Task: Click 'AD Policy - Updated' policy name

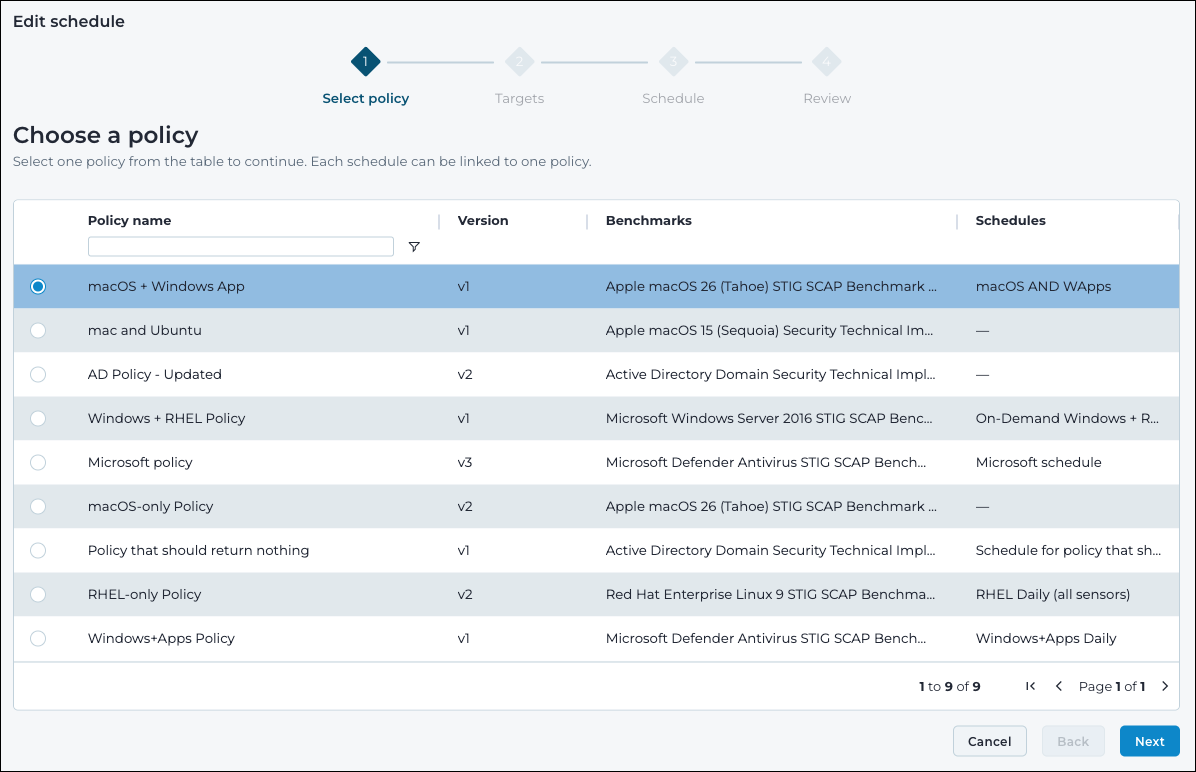Action: (155, 375)
